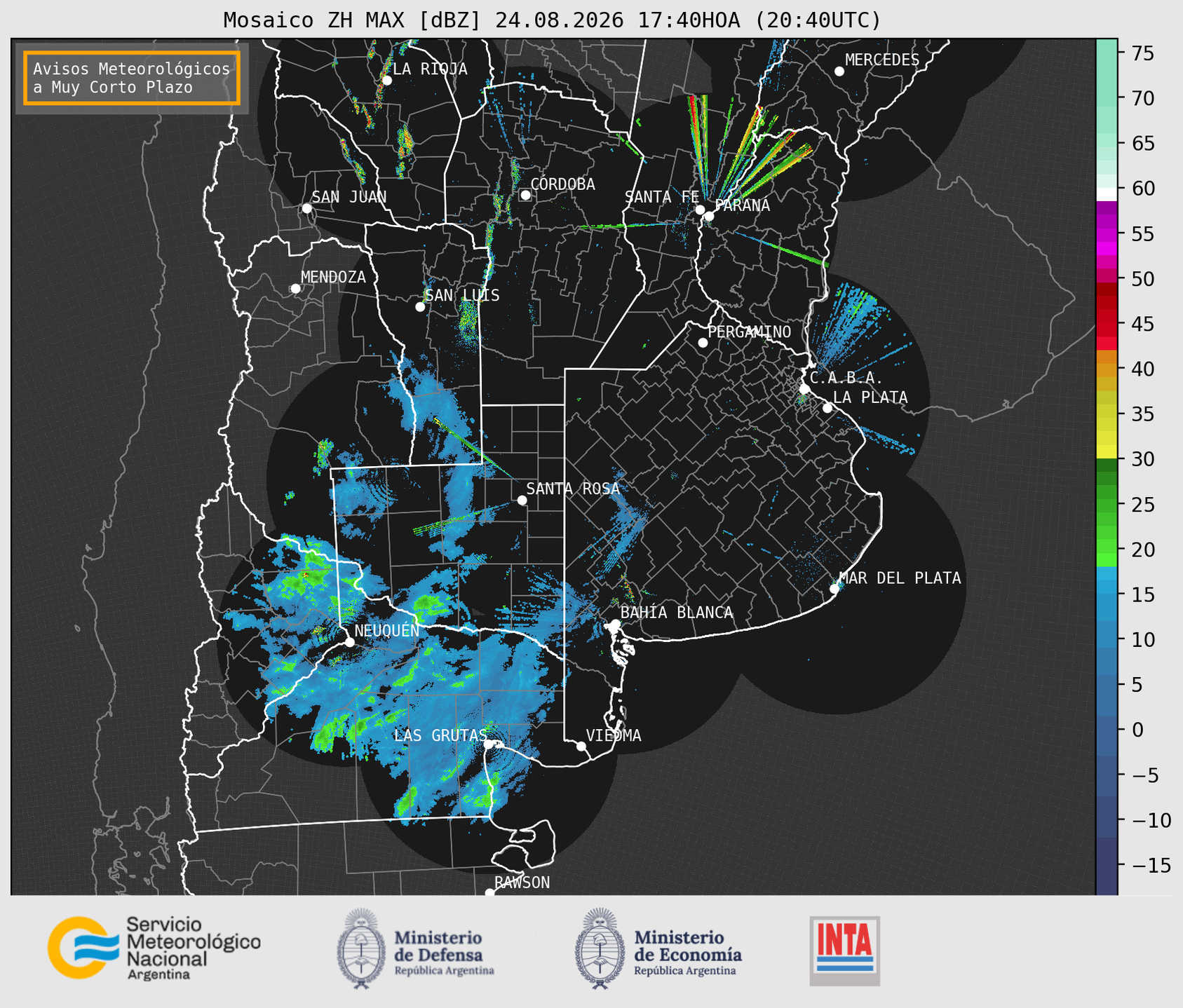This screenshot has width=1183, height=1008.
Task: Click the Avisos Meteorológicos a Muy Corto Plazo box
Action: pos(132,78)
